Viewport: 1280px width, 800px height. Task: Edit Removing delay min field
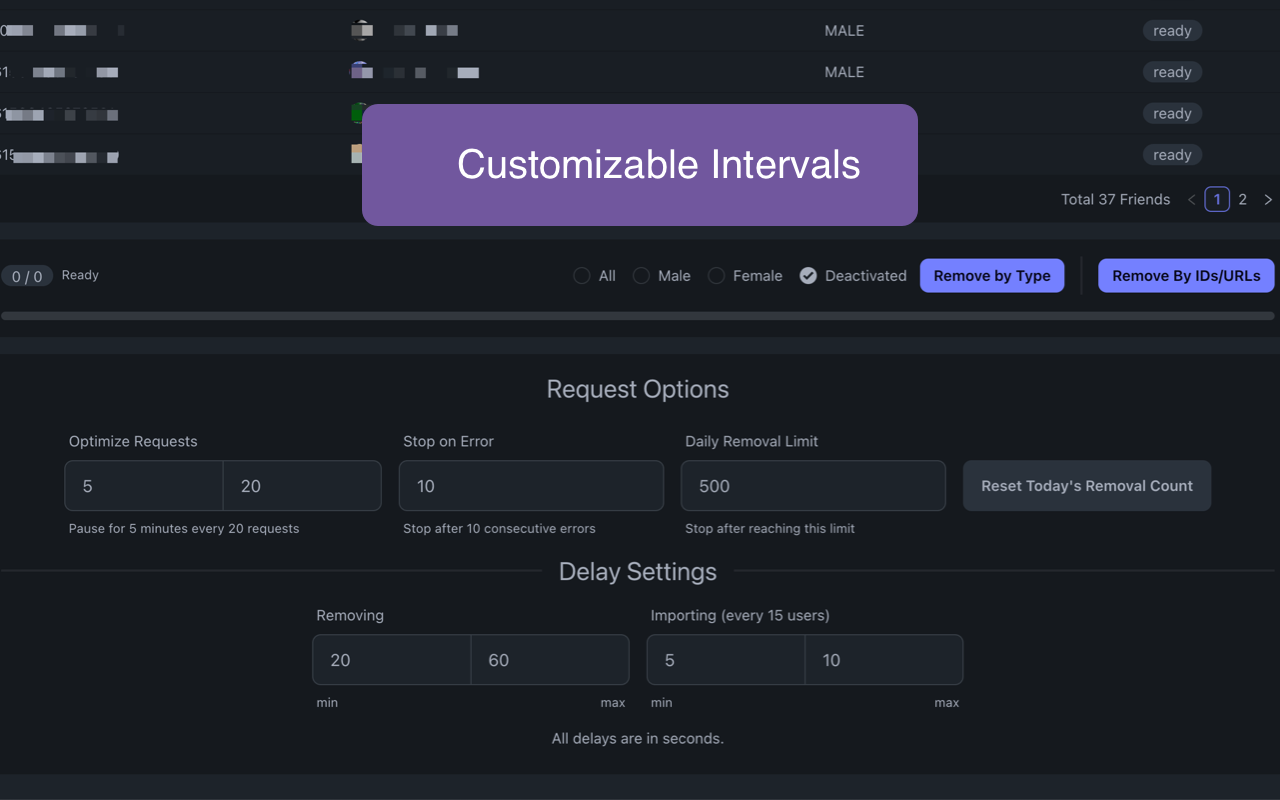pyautogui.click(x=392, y=660)
